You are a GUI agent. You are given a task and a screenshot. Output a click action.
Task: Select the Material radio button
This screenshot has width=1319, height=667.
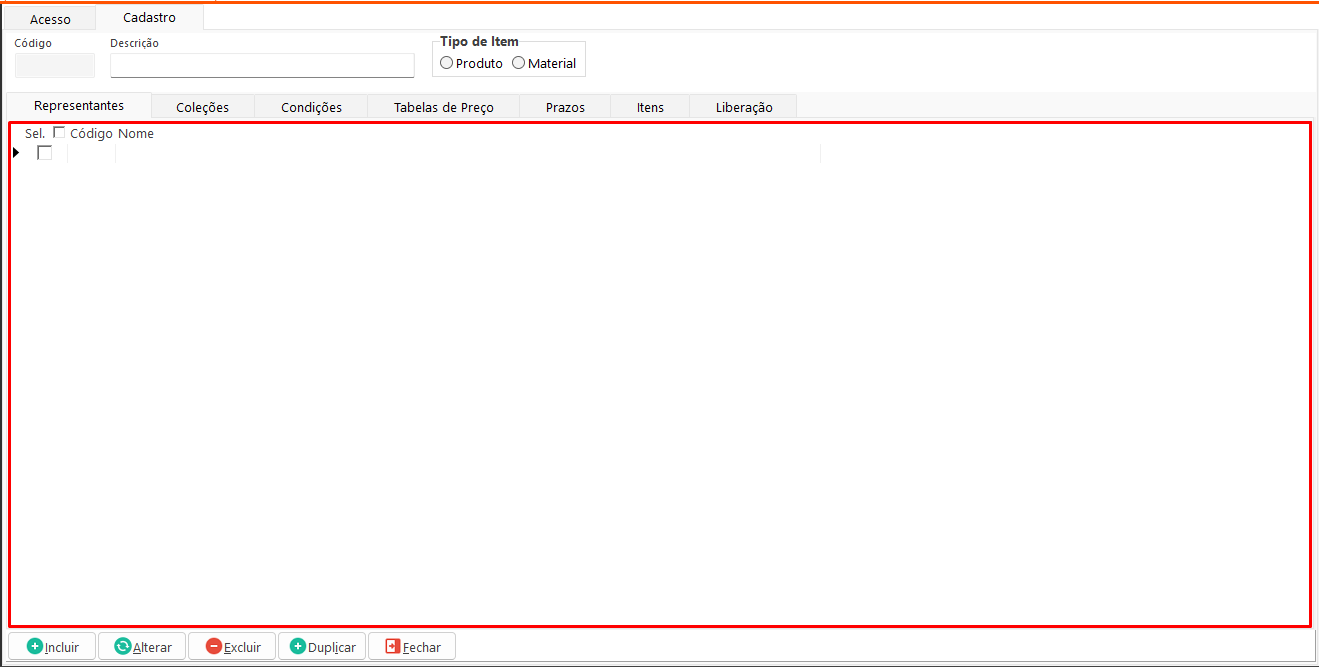click(518, 63)
